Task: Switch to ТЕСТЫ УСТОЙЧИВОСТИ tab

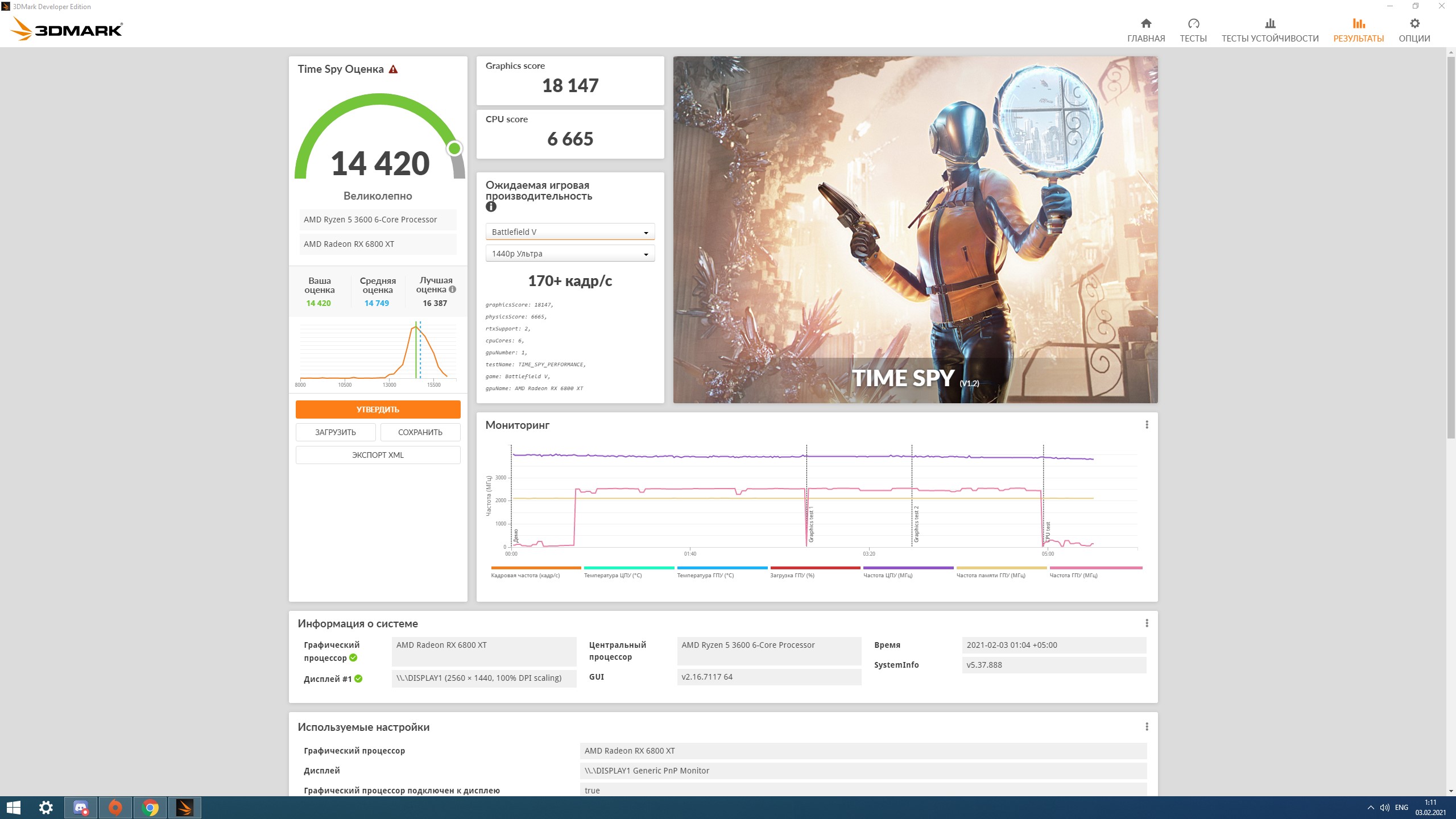Action: (1270, 30)
